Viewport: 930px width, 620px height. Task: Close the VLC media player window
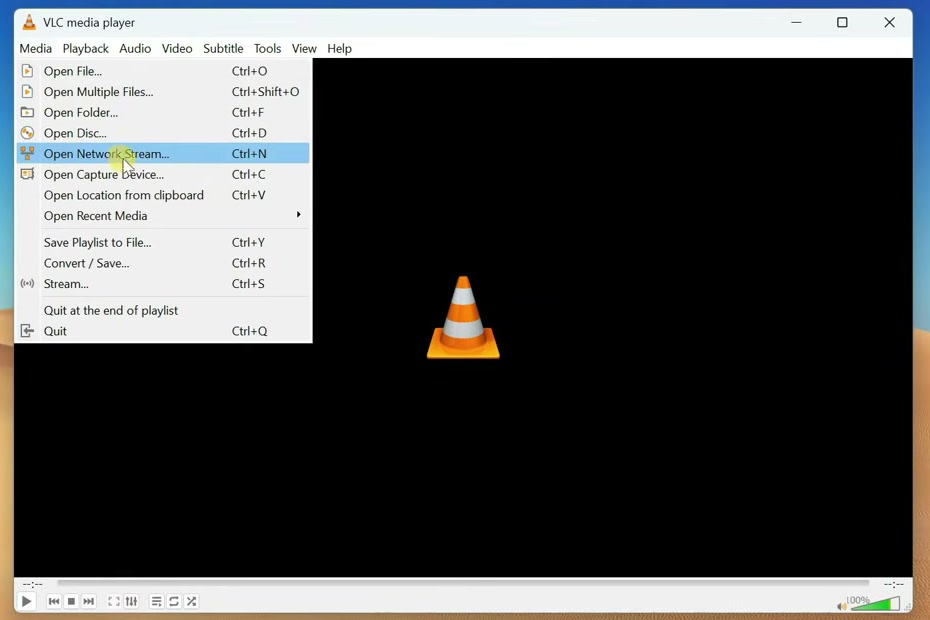pyautogui.click(x=889, y=23)
